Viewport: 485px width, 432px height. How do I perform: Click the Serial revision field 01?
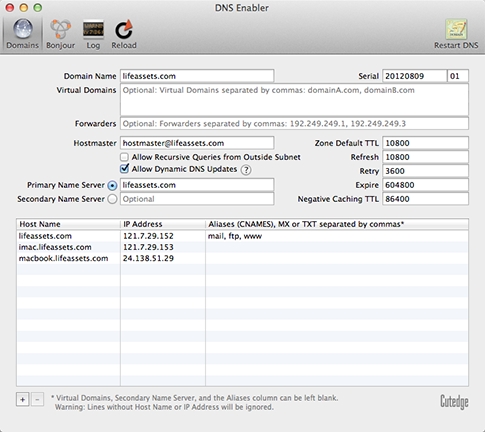click(x=458, y=76)
